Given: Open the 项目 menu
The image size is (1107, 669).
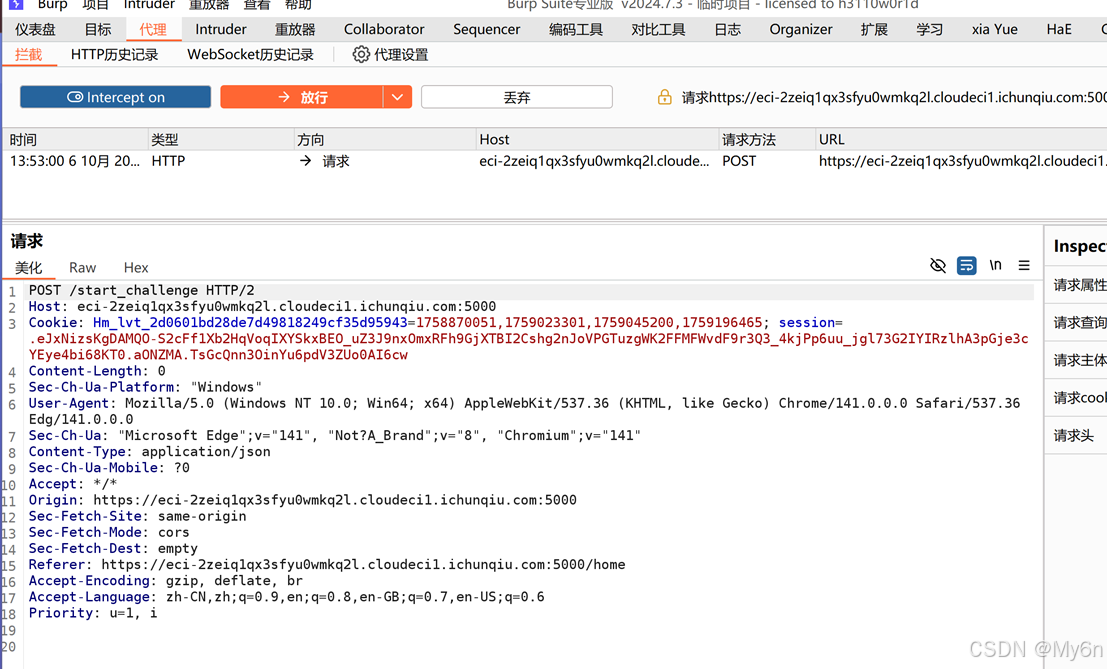Looking at the screenshot, I should click(95, 4).
